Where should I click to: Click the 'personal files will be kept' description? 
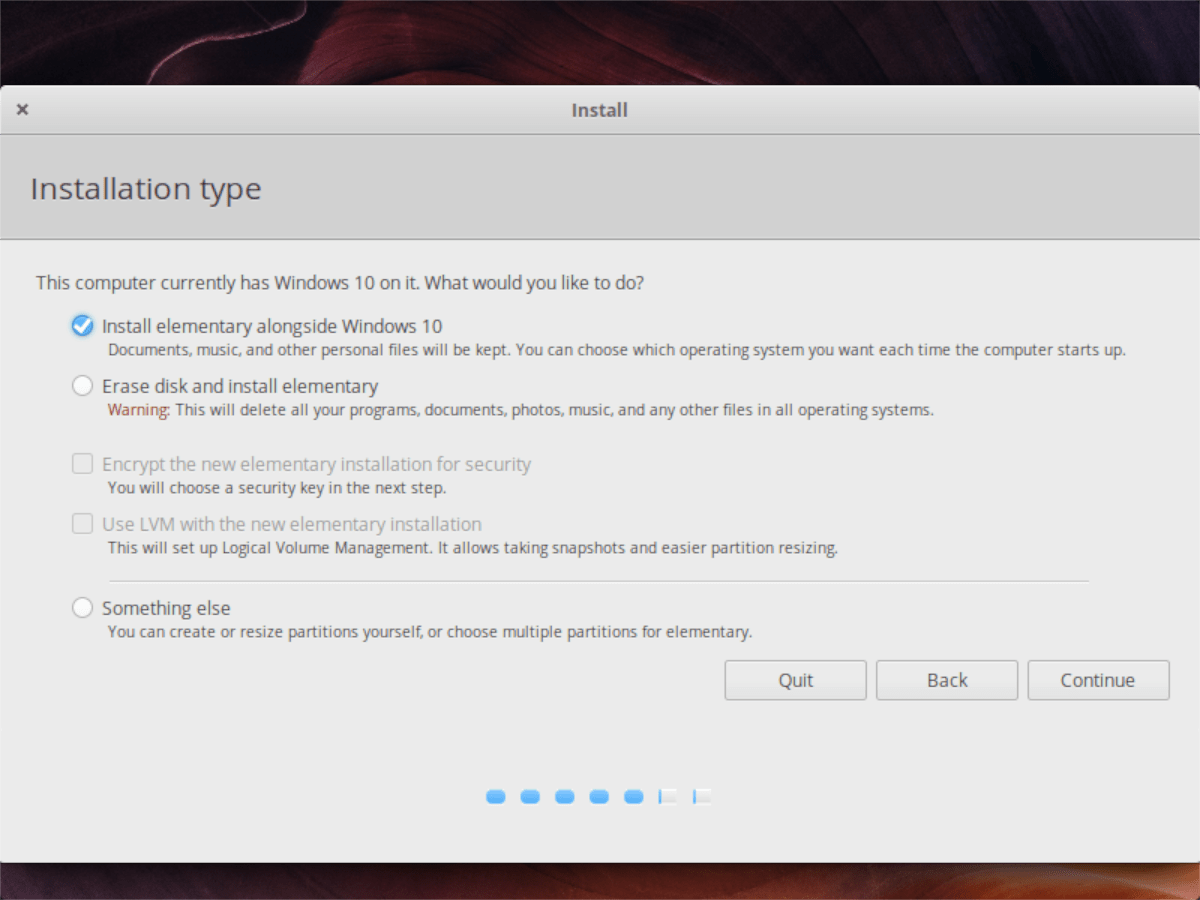[x=617, y=350]
